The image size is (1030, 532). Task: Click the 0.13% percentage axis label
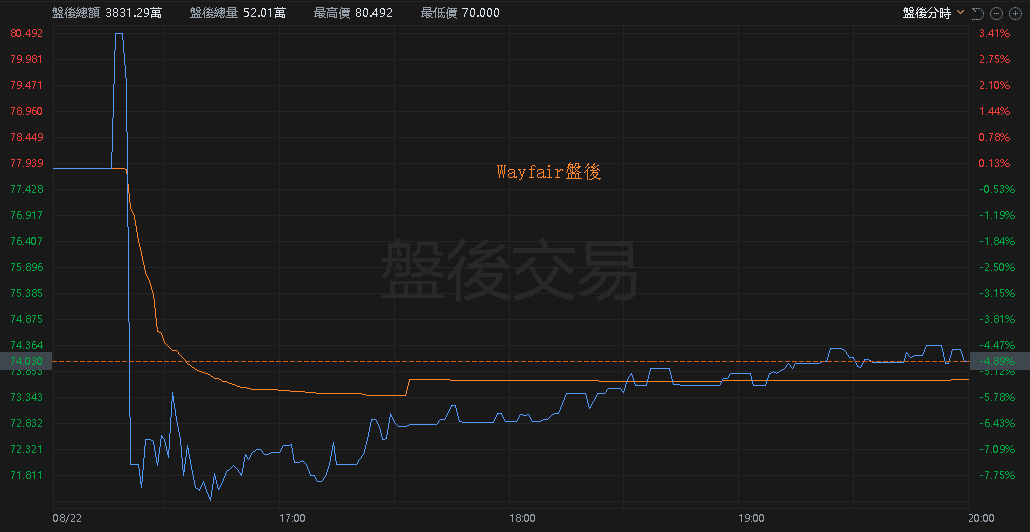[x=994, y=164]
